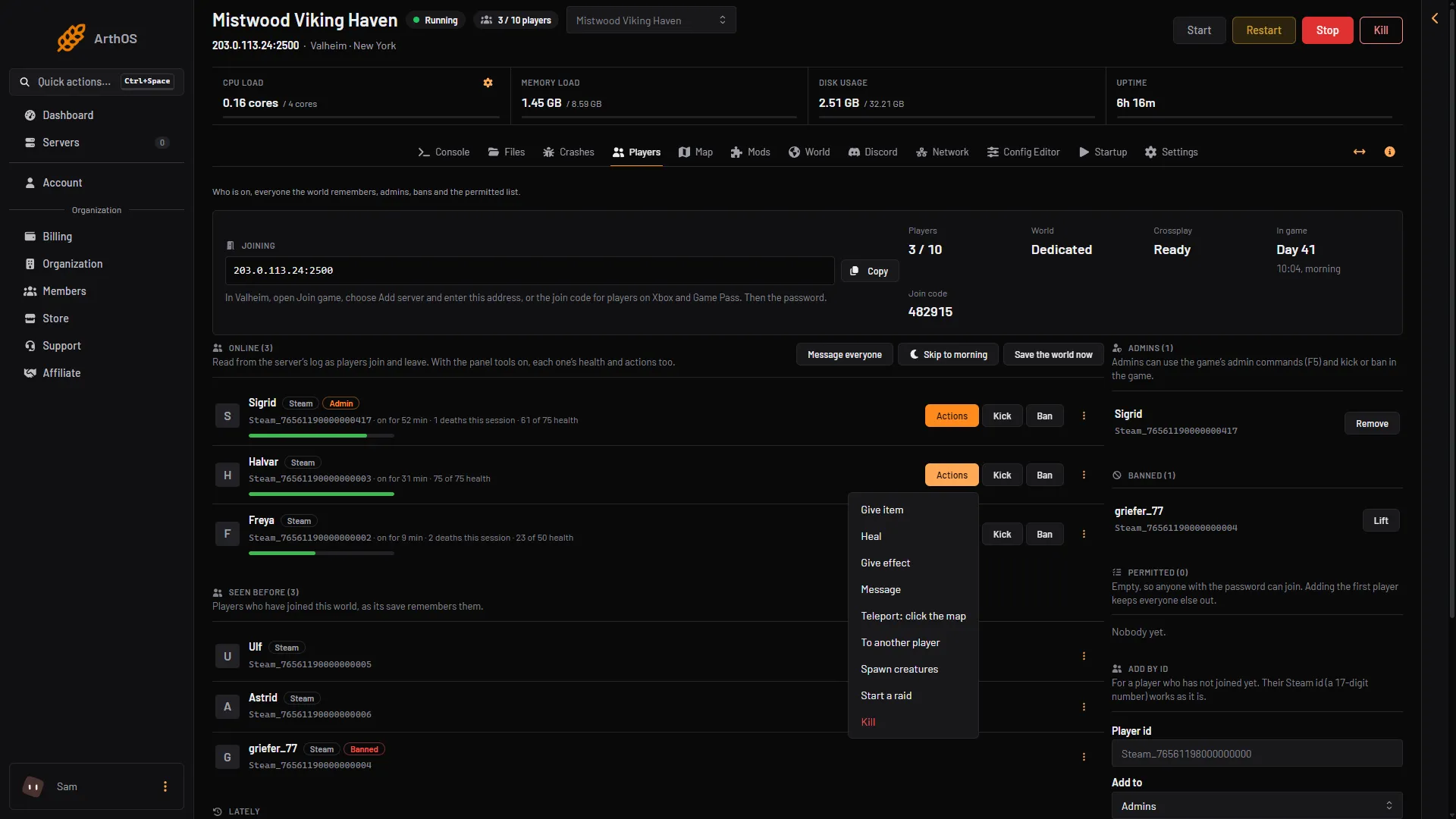Lift the ban on griefer_77
The height and width of the screenshot is (819, 1456).
pos(1380,521)
